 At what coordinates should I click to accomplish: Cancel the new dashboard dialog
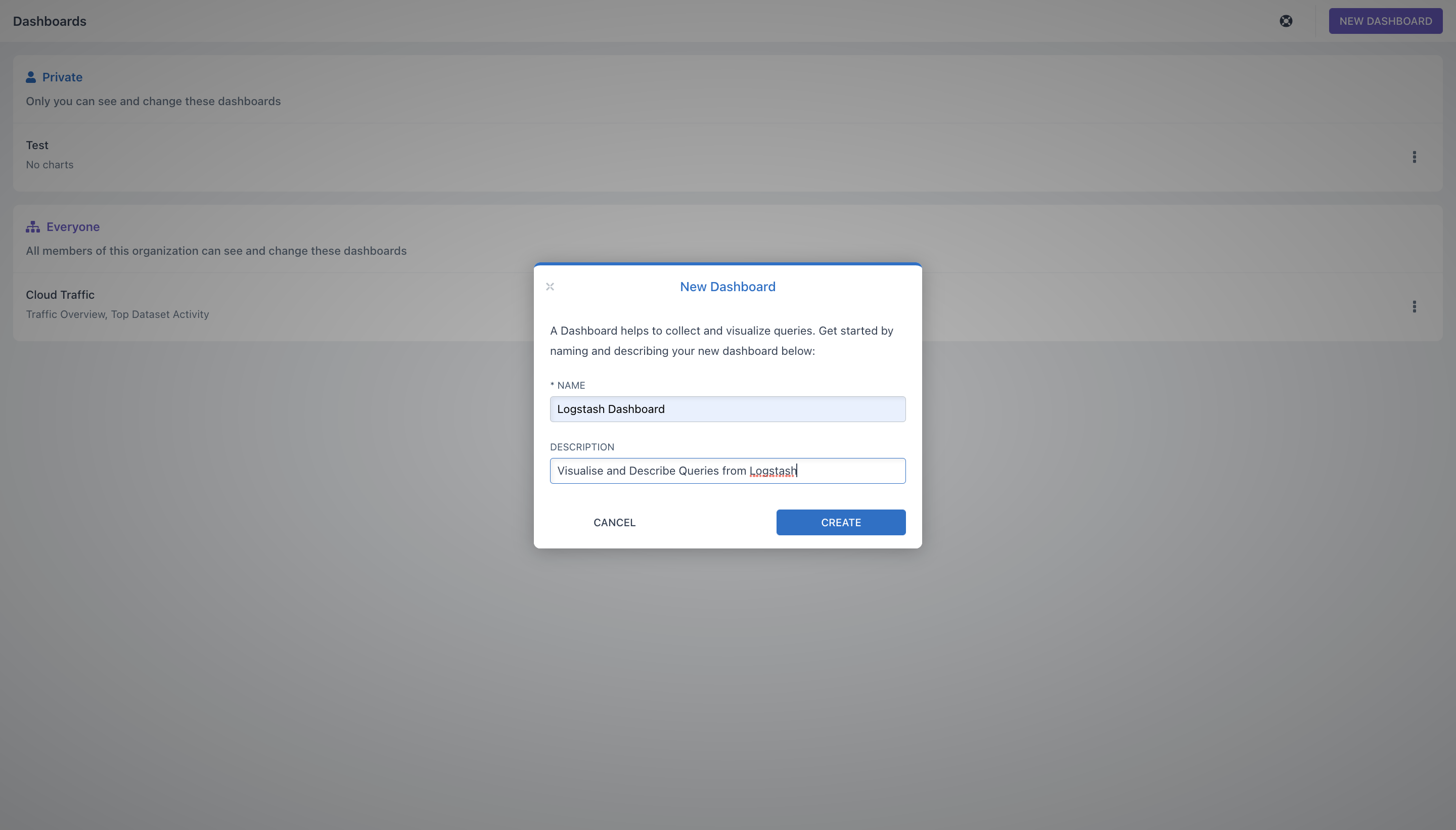coord(615,522)
